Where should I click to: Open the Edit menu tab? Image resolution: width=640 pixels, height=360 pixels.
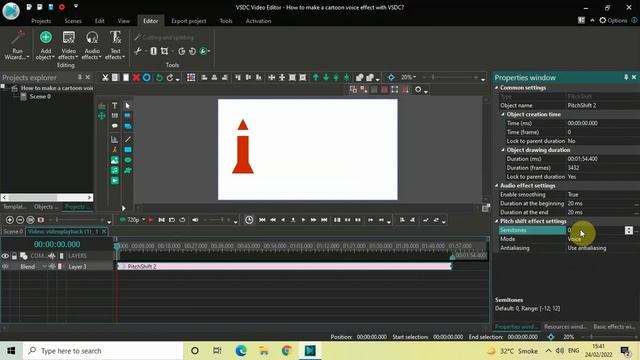[x=100, y=21]
